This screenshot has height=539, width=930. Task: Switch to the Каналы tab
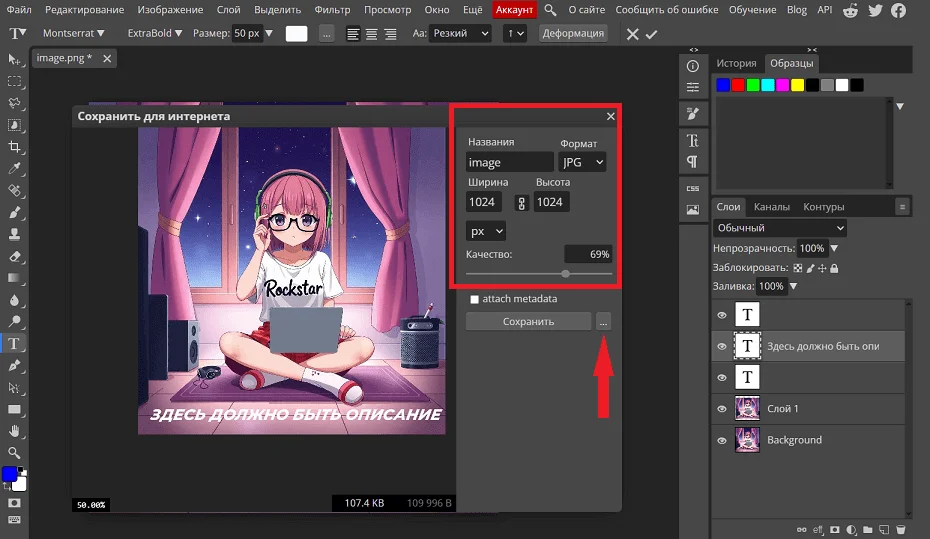pos(771,207)
